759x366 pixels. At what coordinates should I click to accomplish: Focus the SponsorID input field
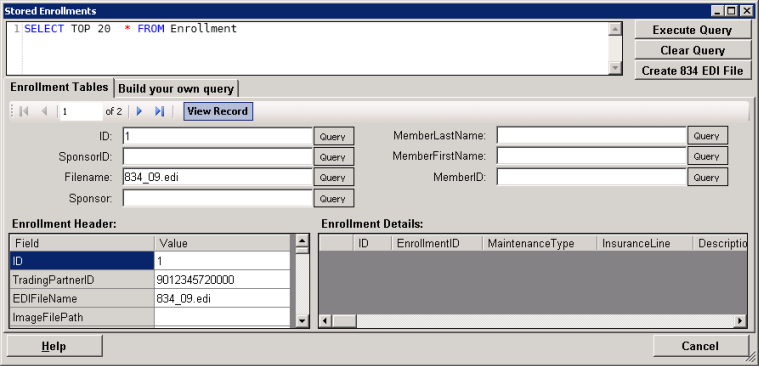click(x=217, y=157)
